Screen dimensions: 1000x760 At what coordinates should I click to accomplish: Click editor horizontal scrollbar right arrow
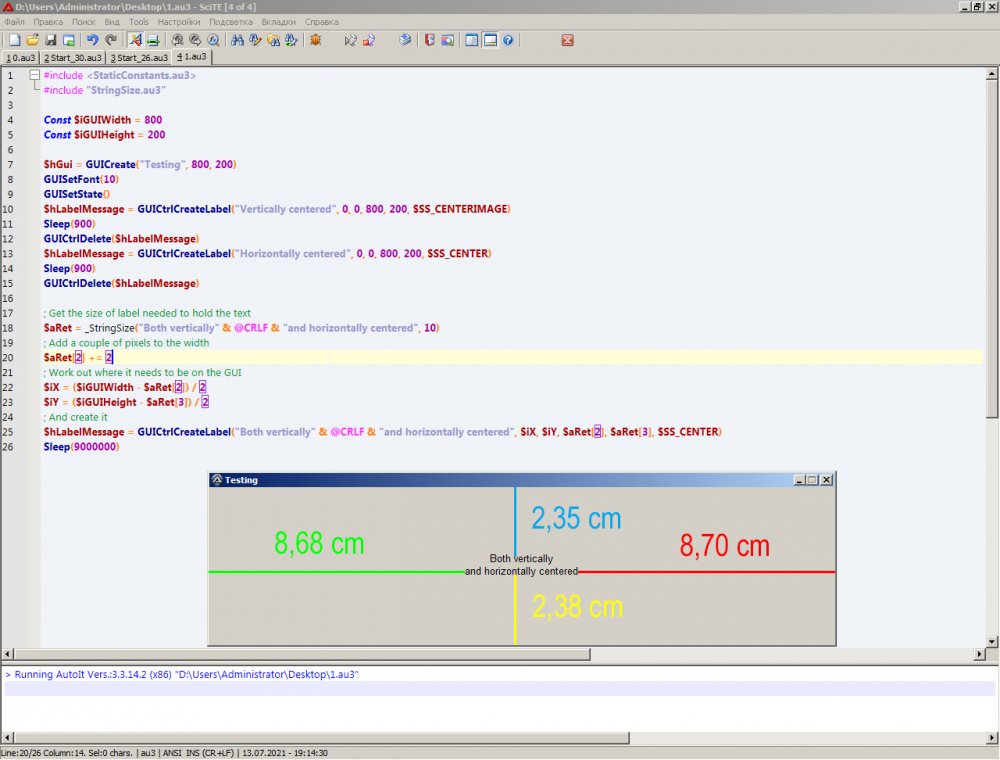click(980, 654)
